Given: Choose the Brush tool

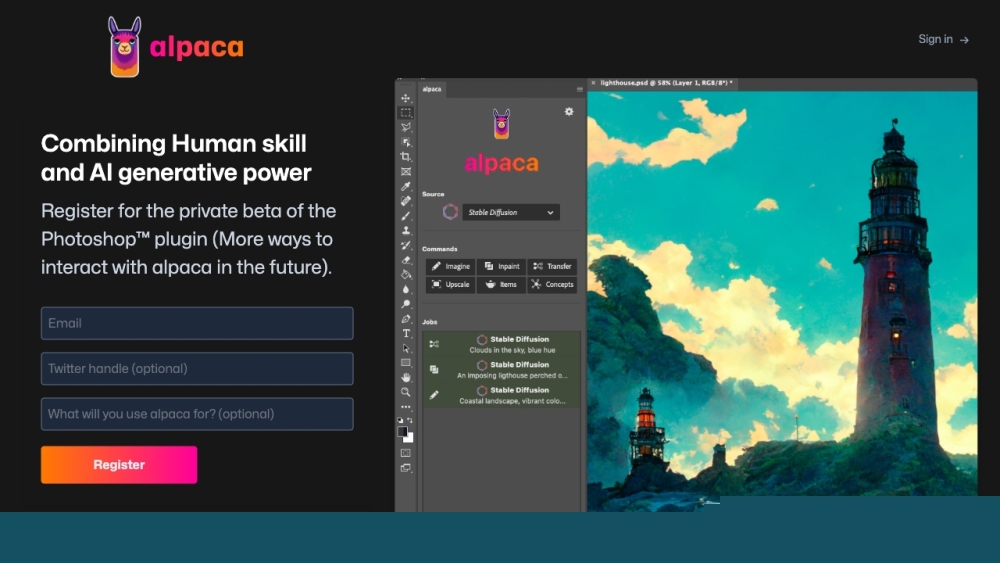Looking at the screenshot, I should pyautogui.click(x=406, y=216).
